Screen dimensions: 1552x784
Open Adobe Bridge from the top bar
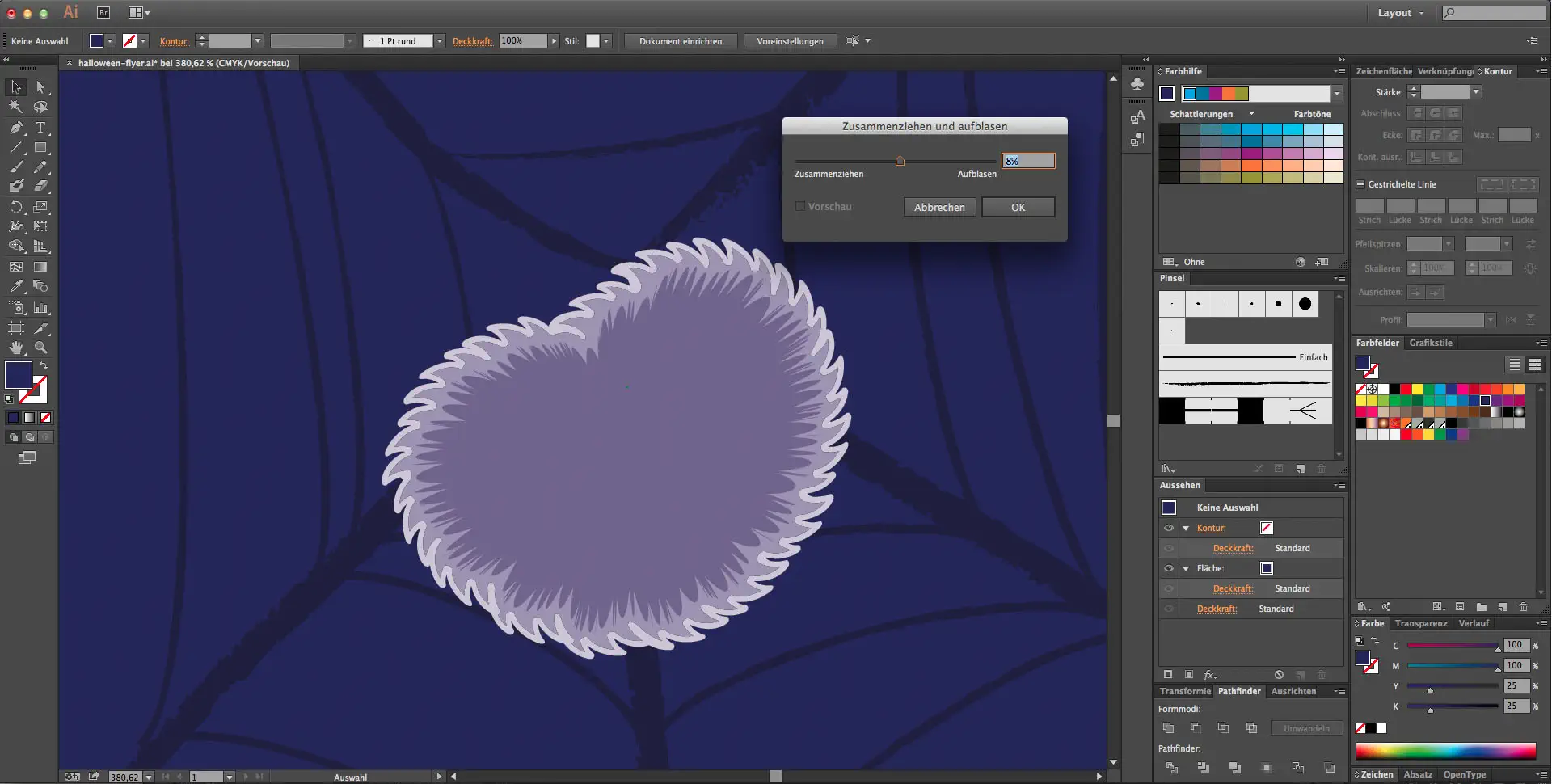(x=103, y=13)
